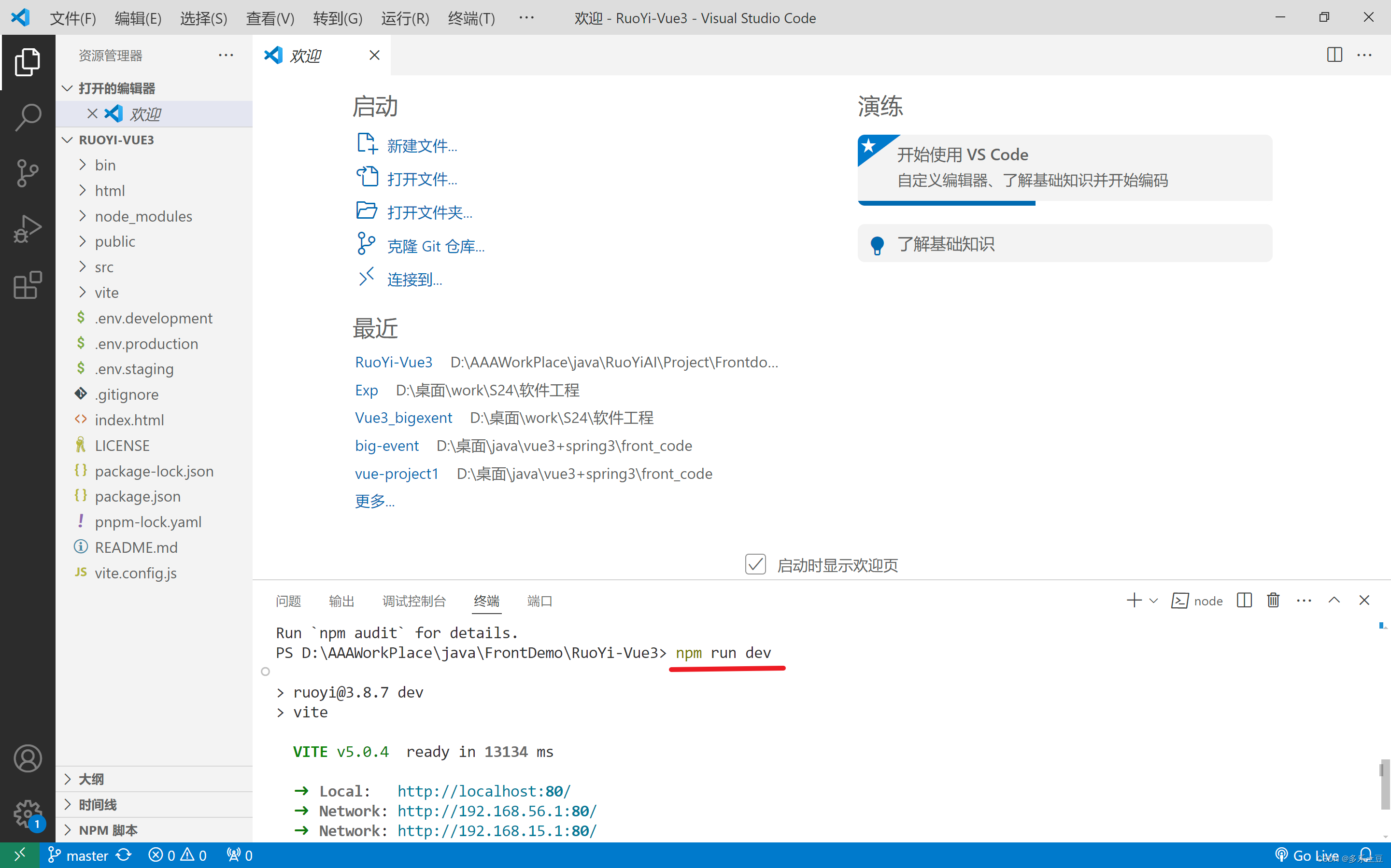Screen dimensions: 1391x868
Task: Open the recent big-event project link
Action: point(386,446)
